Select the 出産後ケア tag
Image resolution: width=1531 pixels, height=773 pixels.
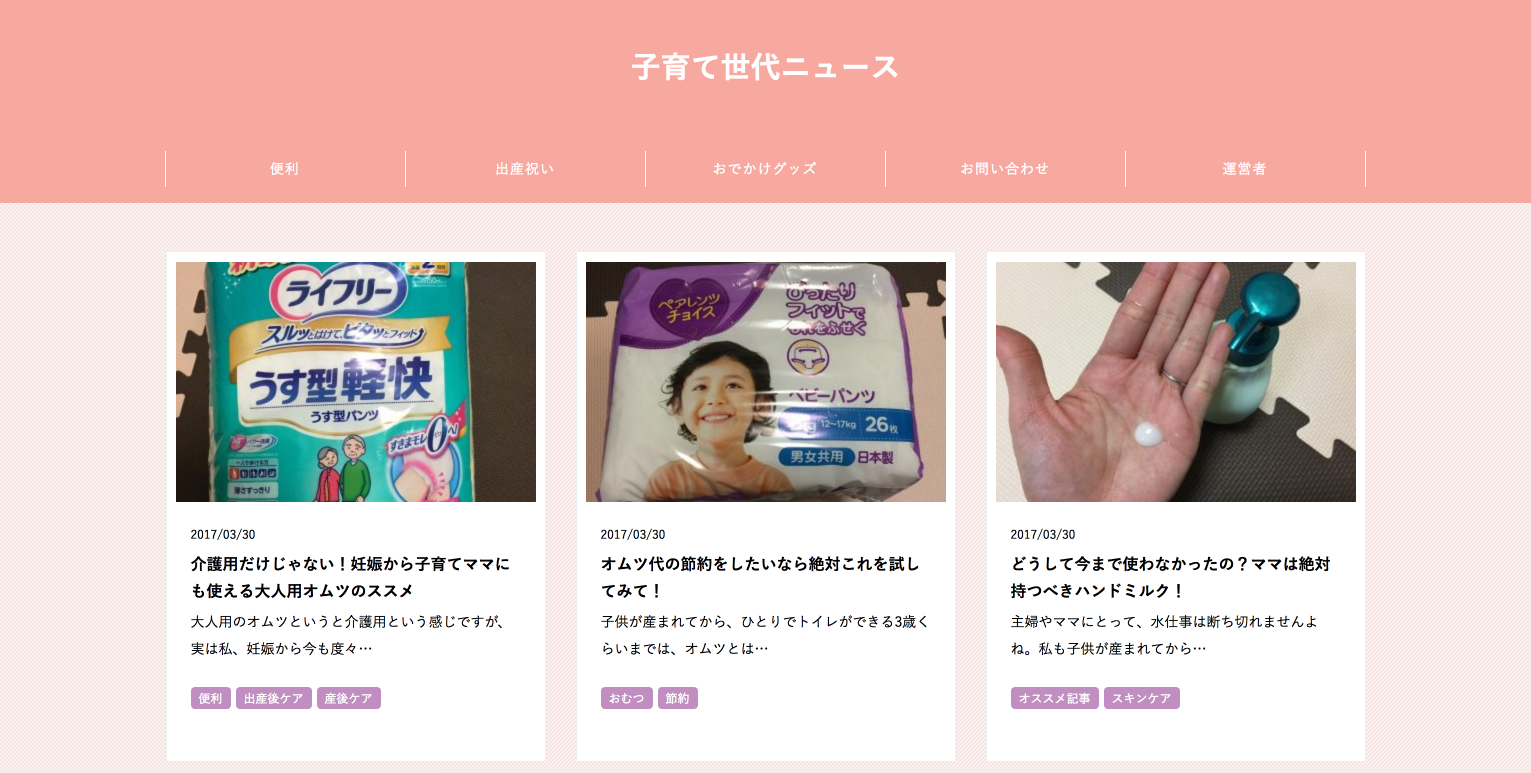click(x=274, y=698)
